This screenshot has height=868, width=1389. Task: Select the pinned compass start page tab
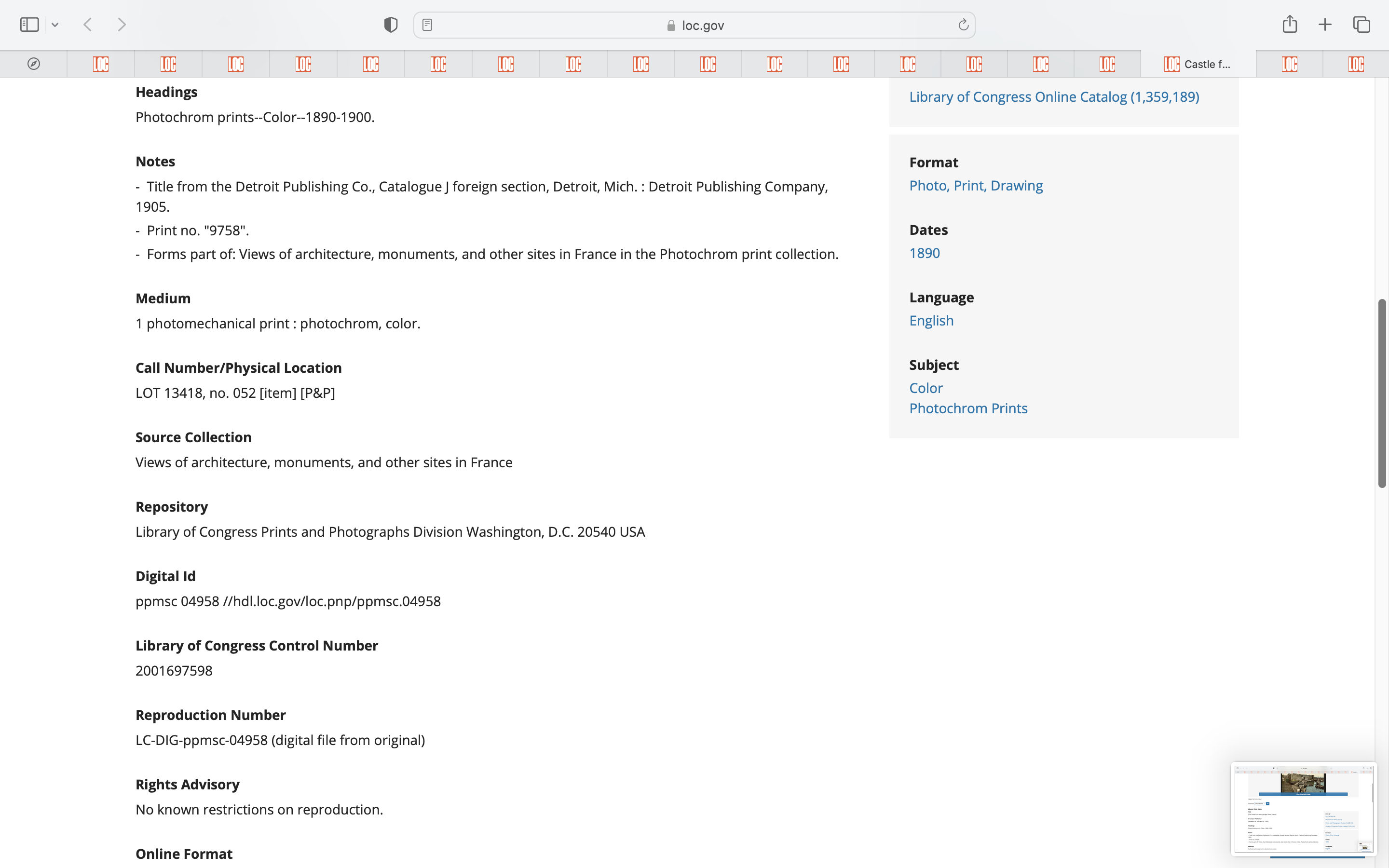tap(34, 64)
